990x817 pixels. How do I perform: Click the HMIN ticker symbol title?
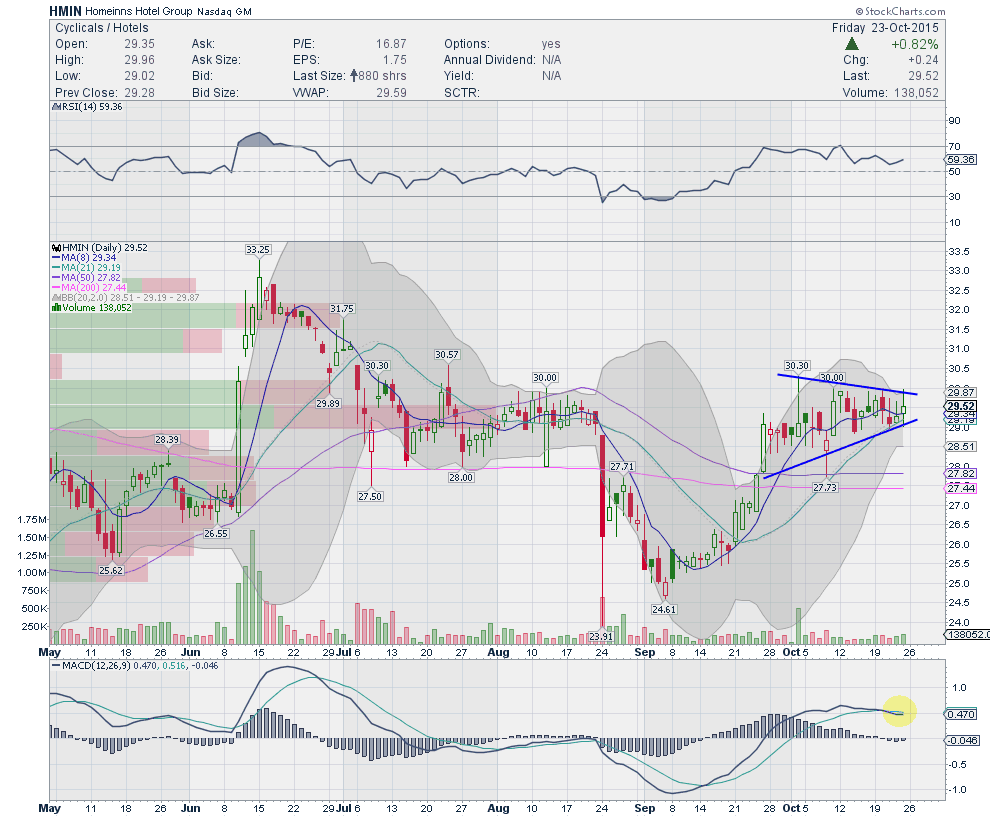(65, 11)
